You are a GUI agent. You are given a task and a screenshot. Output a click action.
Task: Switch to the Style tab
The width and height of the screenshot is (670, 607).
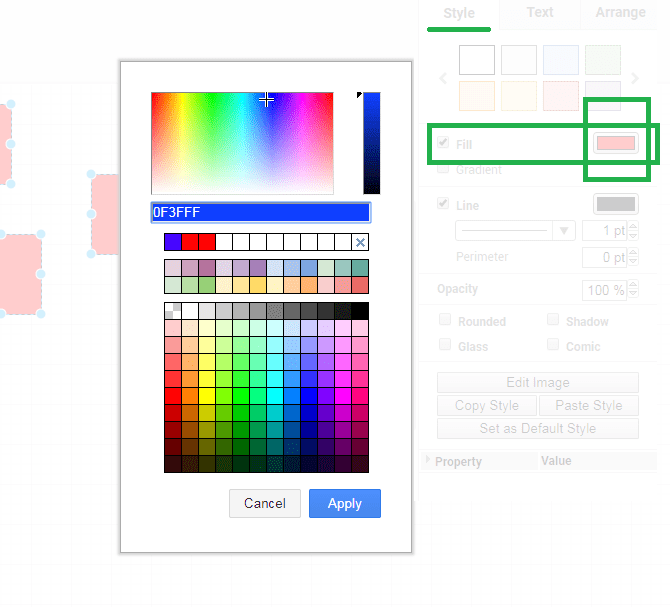click(459, 13)
